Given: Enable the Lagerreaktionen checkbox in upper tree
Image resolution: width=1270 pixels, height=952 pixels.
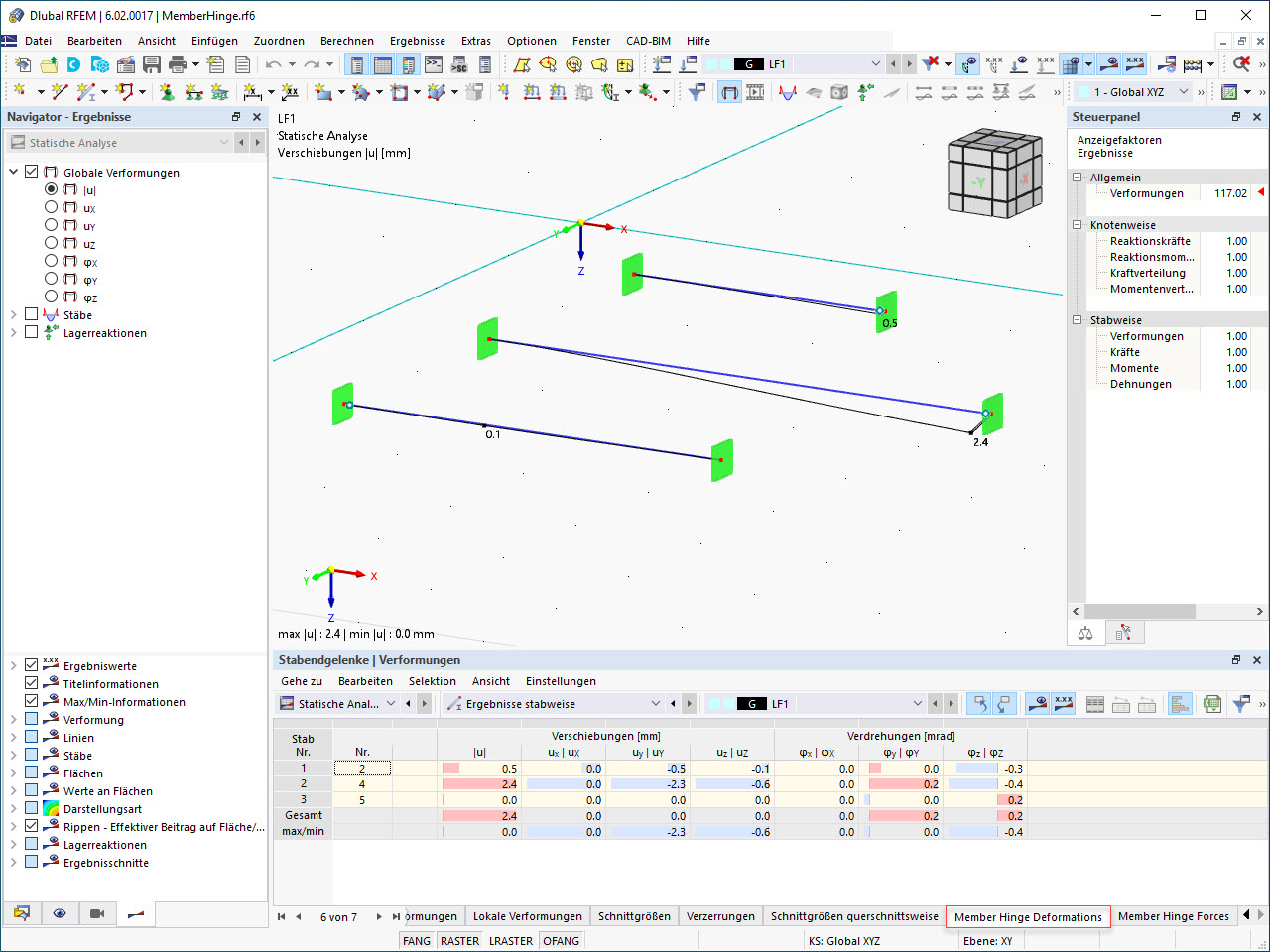Looking at the screenshot, I should [x=31, y=332].
